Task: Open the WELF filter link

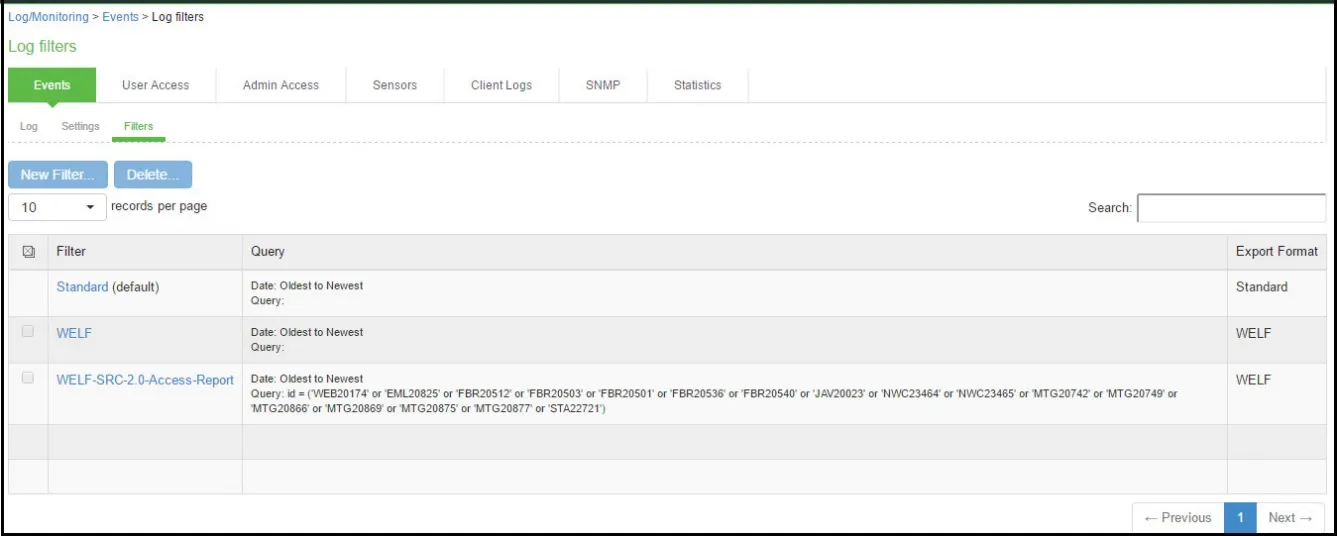Action: click(74, 333)
